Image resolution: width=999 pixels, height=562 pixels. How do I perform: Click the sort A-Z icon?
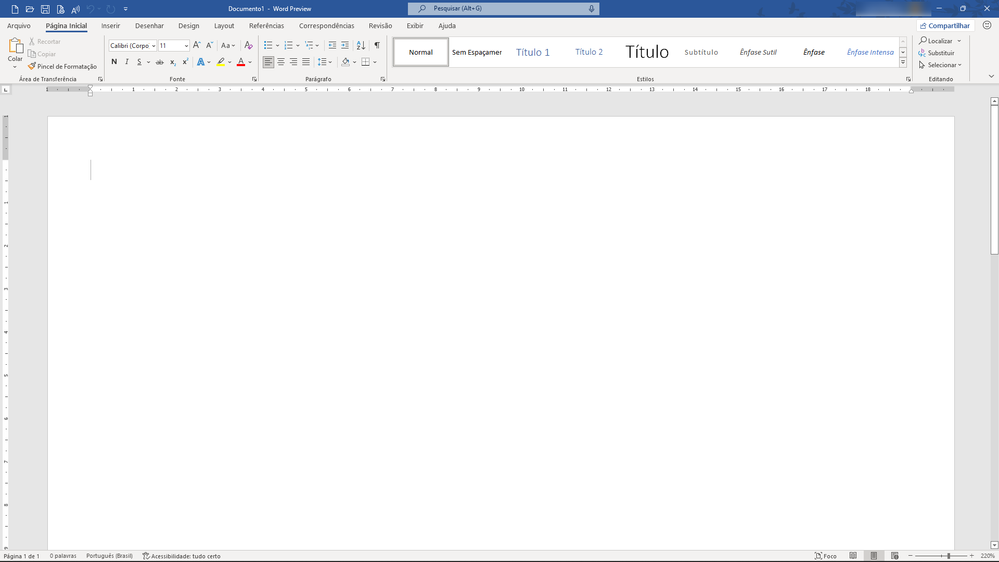(x=361, y=45)
